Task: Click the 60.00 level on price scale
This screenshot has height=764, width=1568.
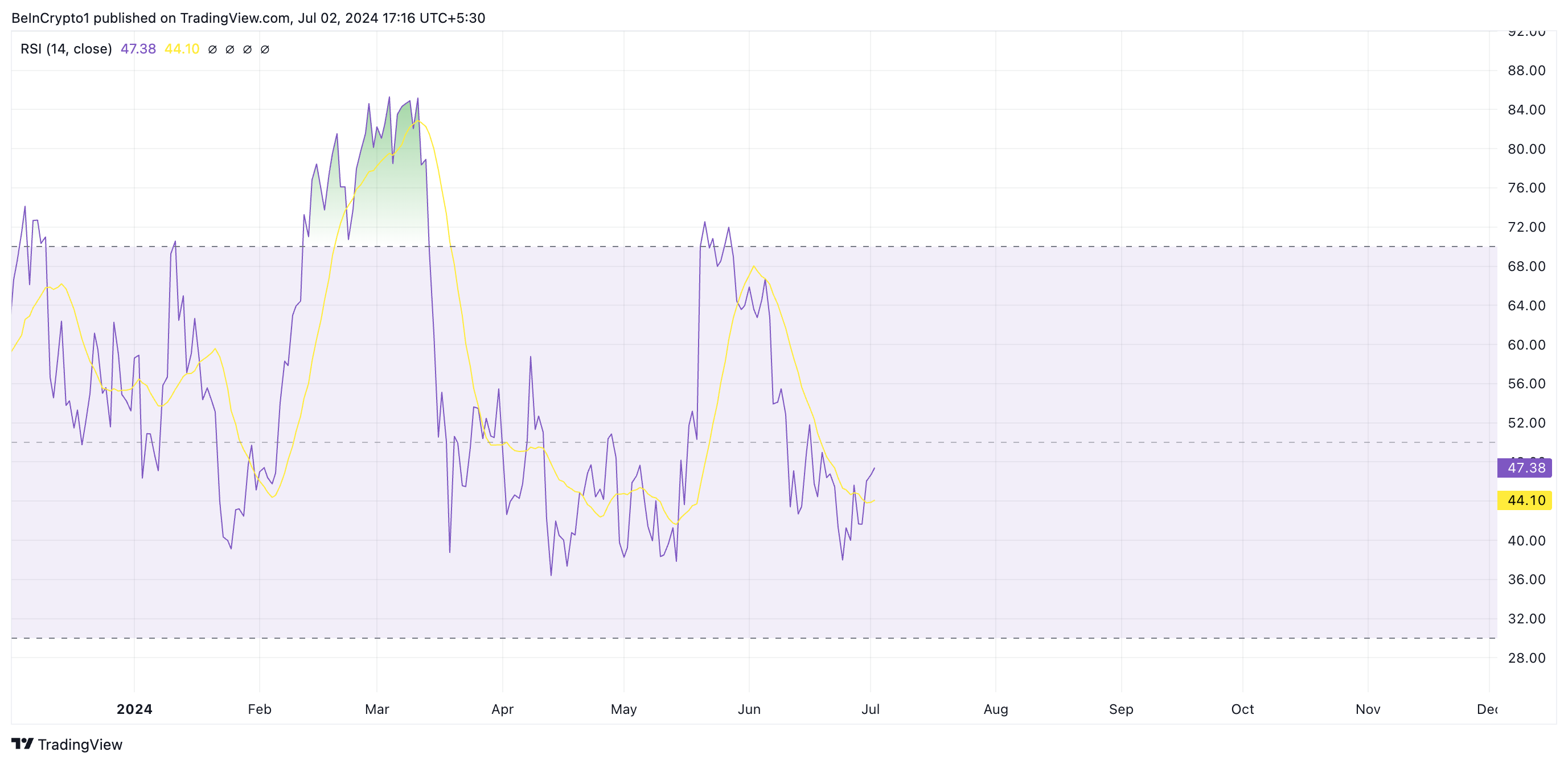Action: (x=1526, y=344)
